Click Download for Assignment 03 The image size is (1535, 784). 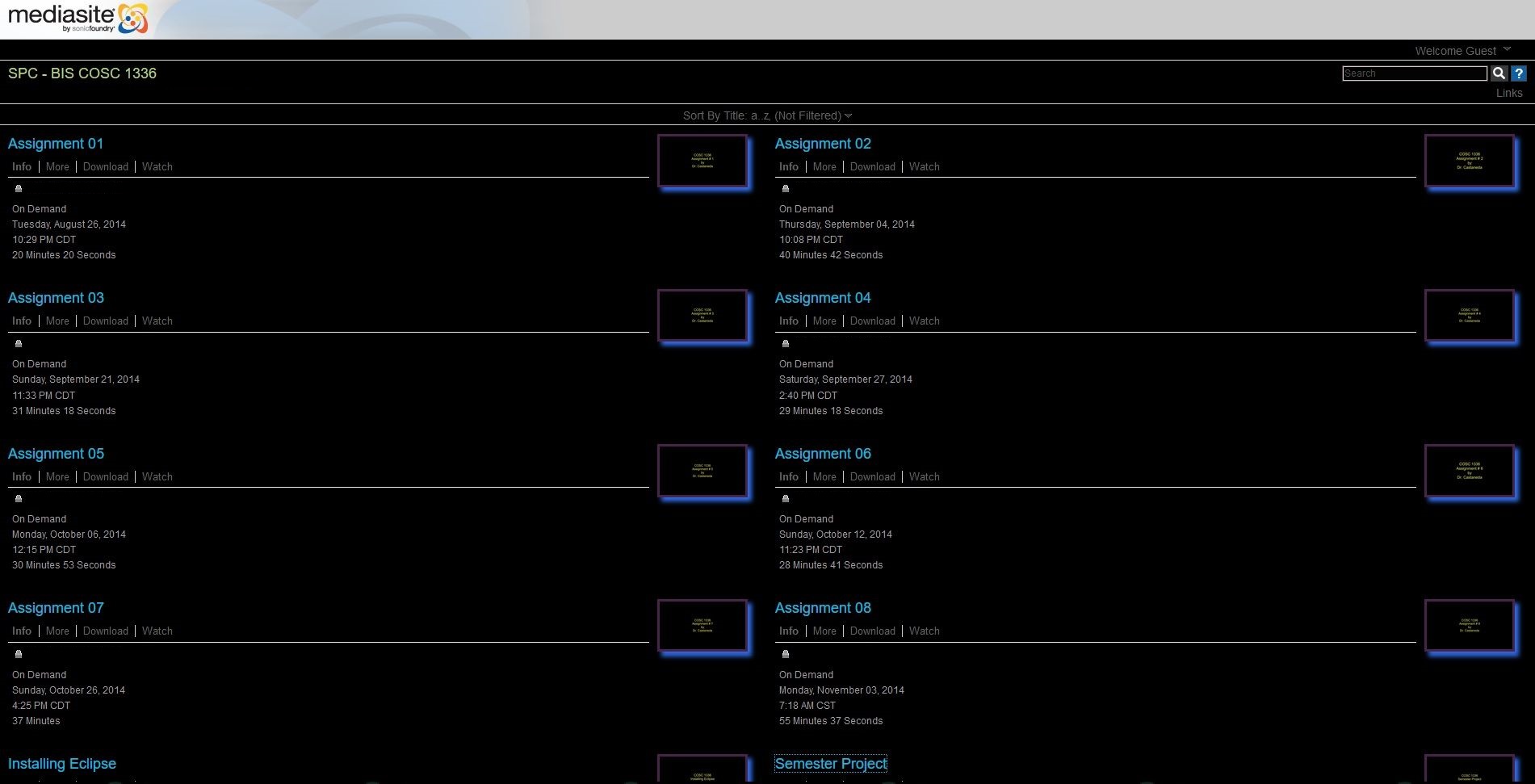coord(106,321)
